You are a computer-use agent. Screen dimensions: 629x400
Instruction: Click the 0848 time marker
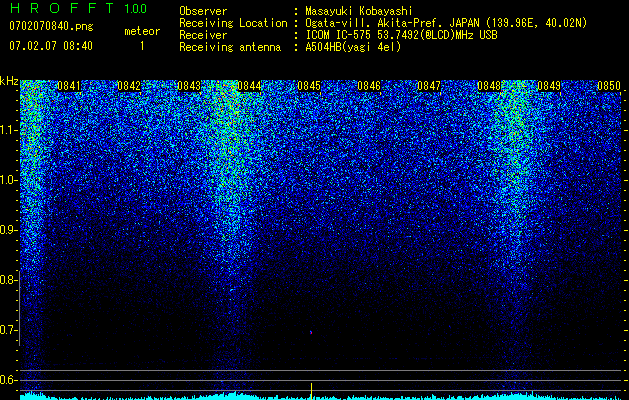point(489,86)
